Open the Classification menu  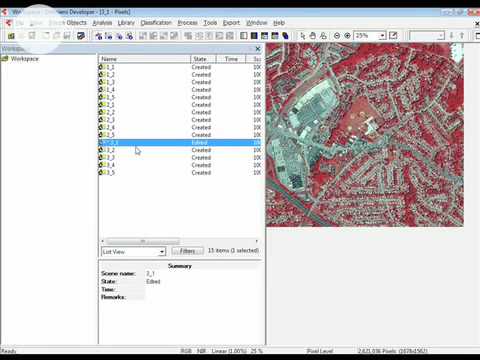[x=156, y=23]
